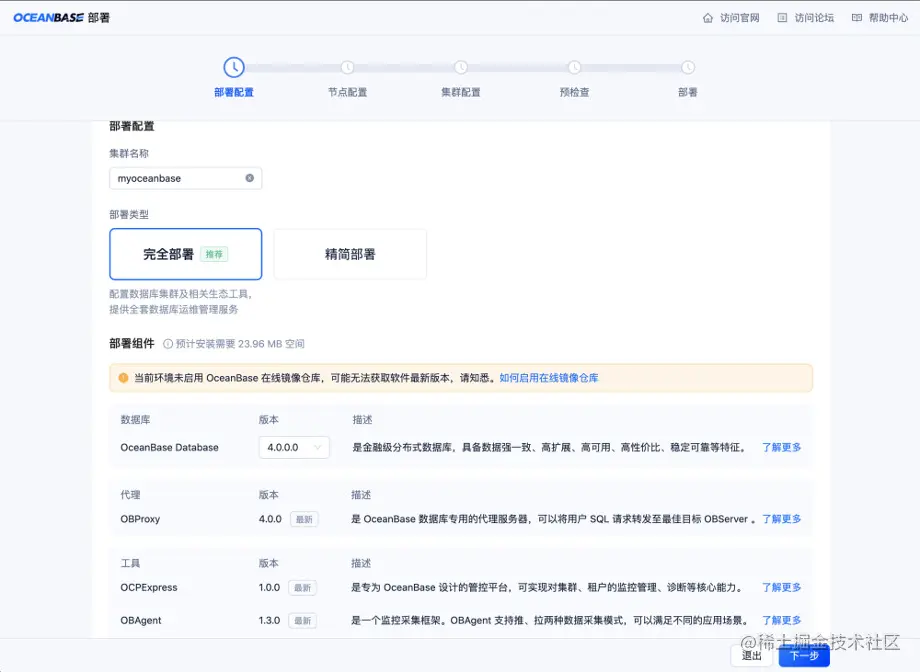Click the final 部署 step icon
The image size is (920, 672).
(x=688, y=67)
